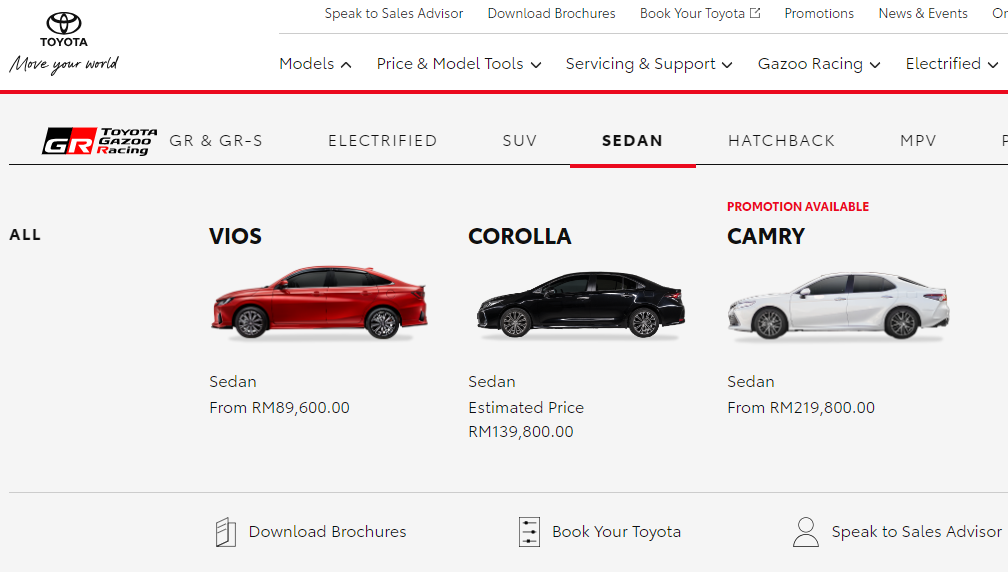Click the Speak to Sales Advisor person icon
Viewport: 1008px width, 572px height.
point(806,532)
